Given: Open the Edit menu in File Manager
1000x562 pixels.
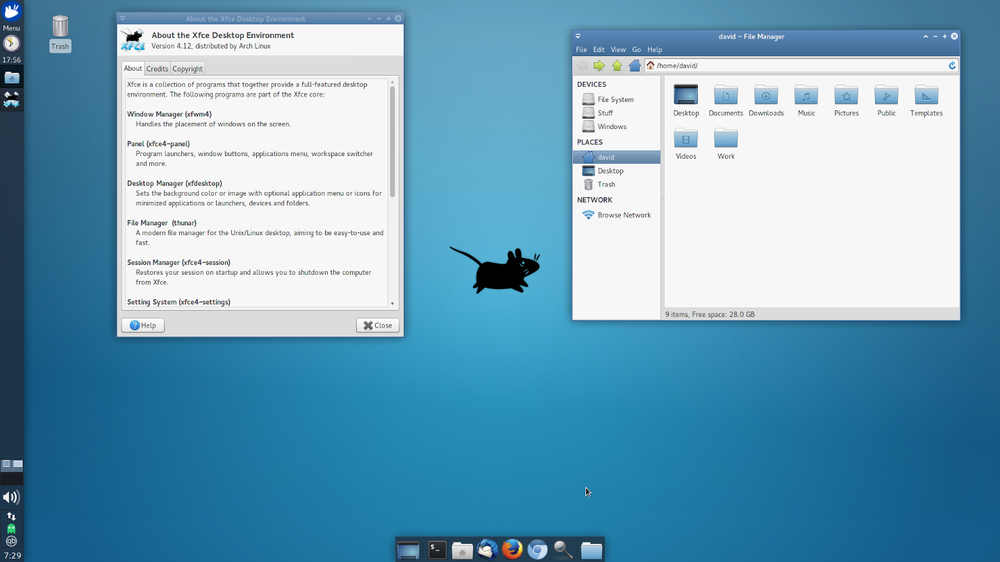Looking at the screenshot, I should coord(598,49).
